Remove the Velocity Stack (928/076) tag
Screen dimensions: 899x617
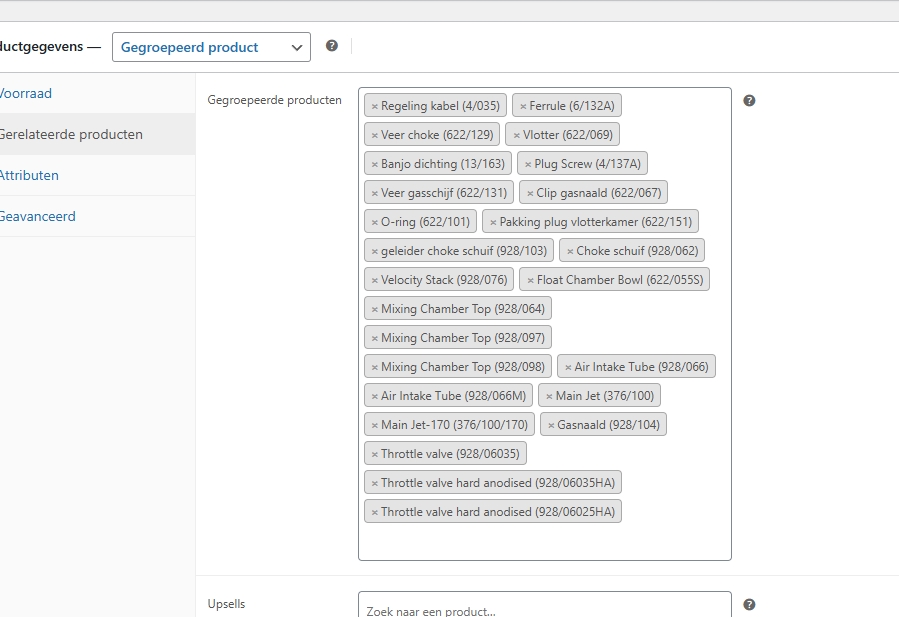coord(375,280)
